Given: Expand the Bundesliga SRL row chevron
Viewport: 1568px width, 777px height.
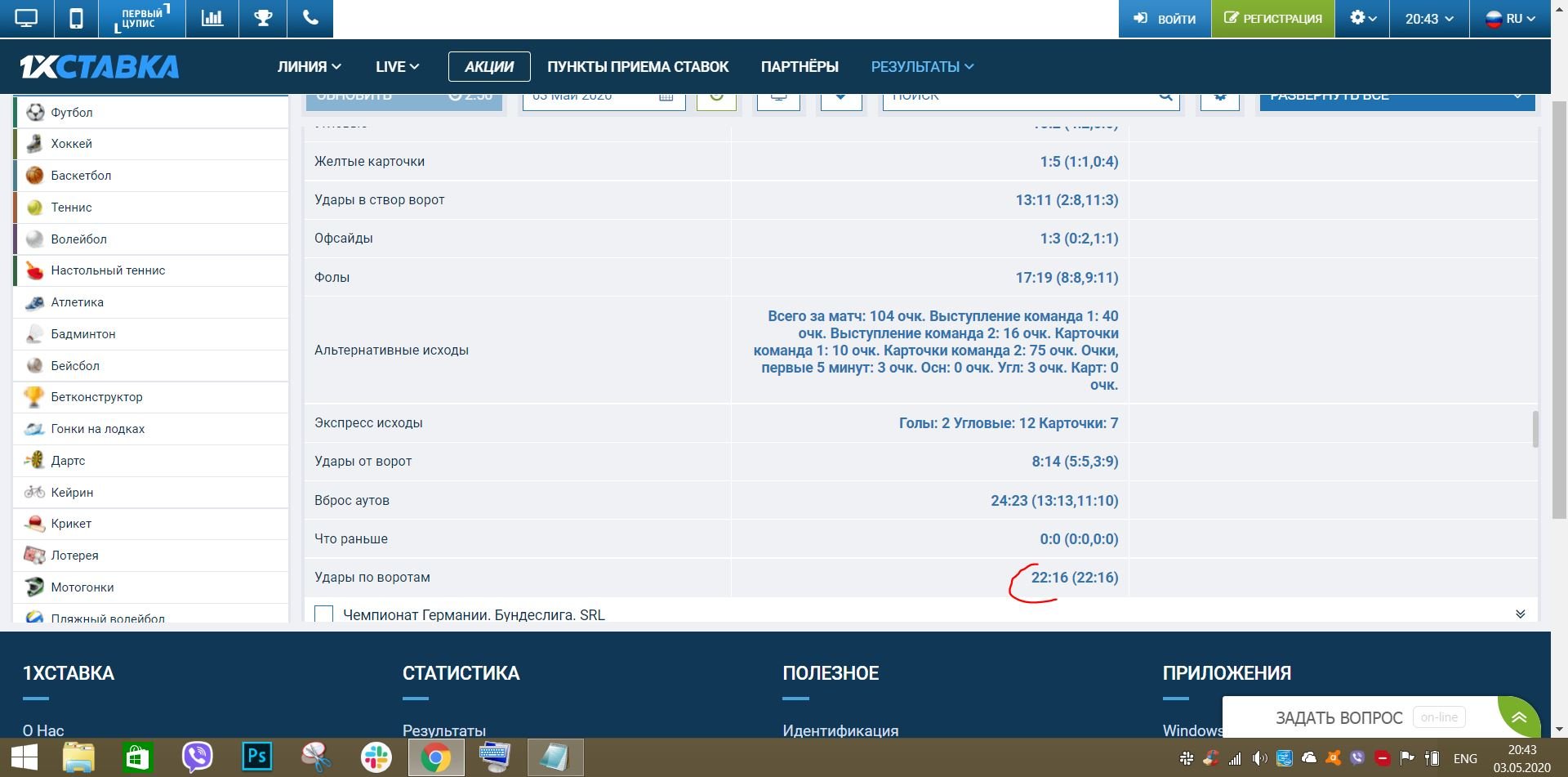Looking at the screenshot, I should [x=1520, y=614].
